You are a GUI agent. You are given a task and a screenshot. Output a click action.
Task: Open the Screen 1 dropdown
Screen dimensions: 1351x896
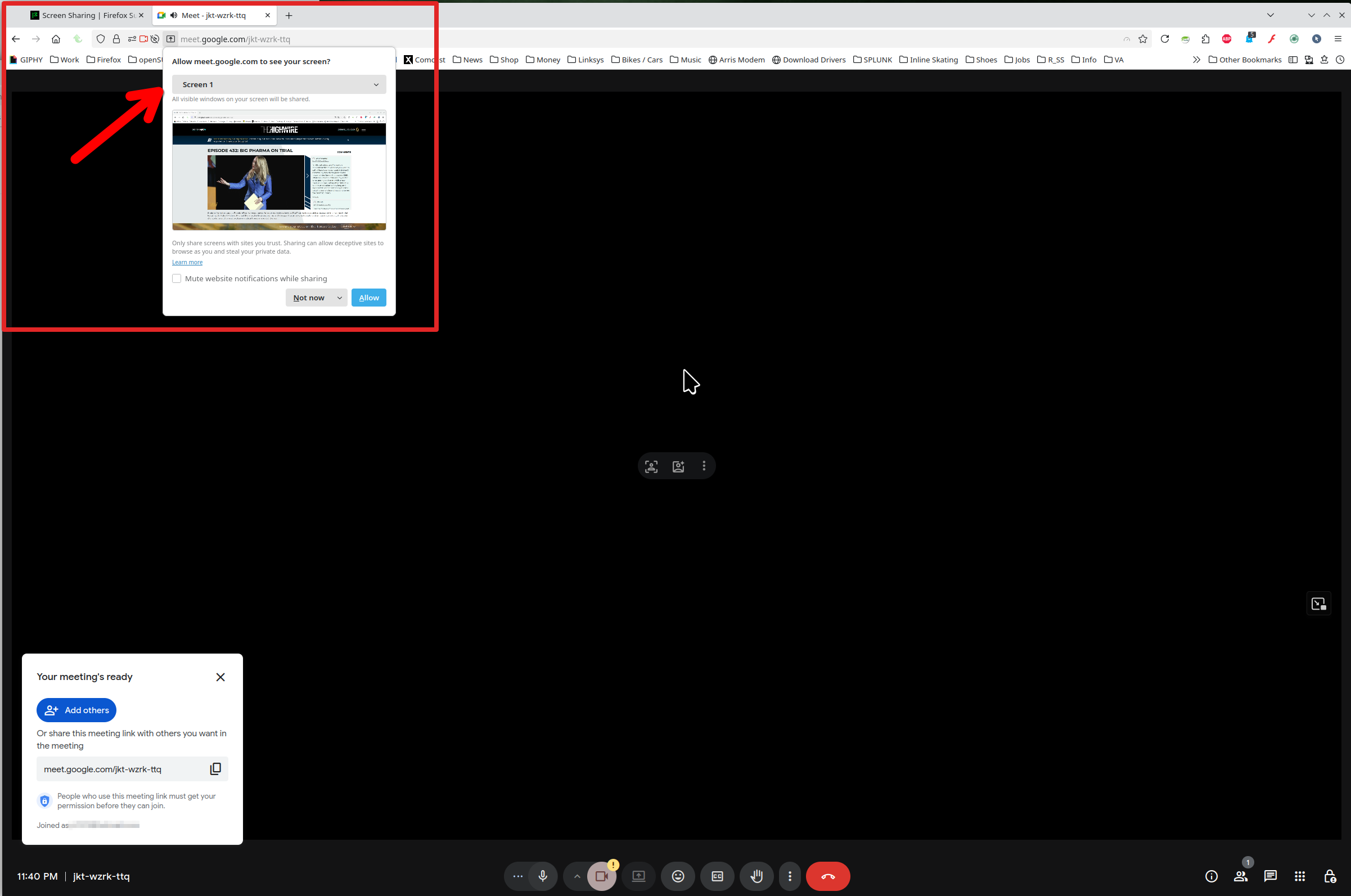click(x=279, y=84)
